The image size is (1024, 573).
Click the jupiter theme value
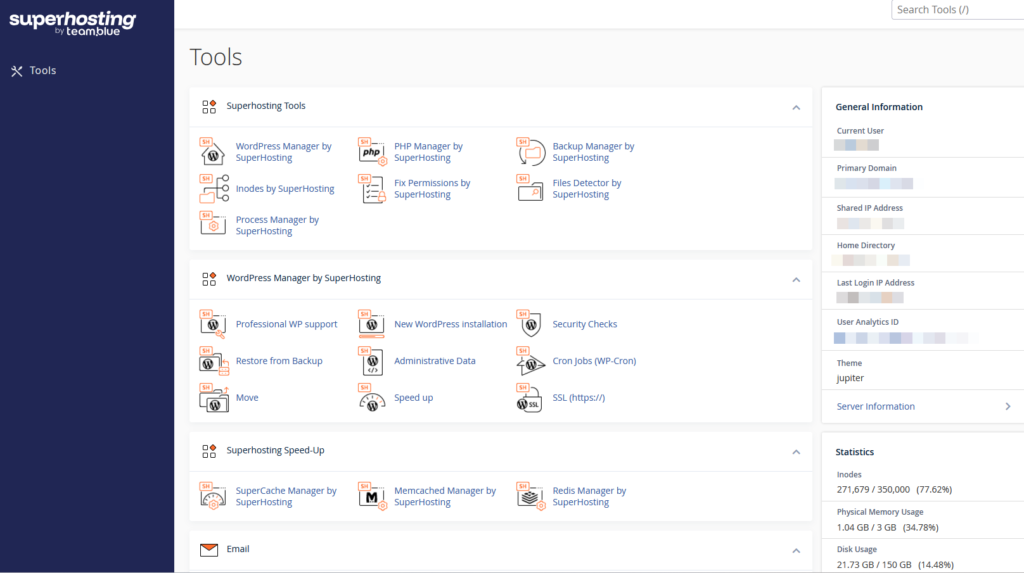coord(850,378)
